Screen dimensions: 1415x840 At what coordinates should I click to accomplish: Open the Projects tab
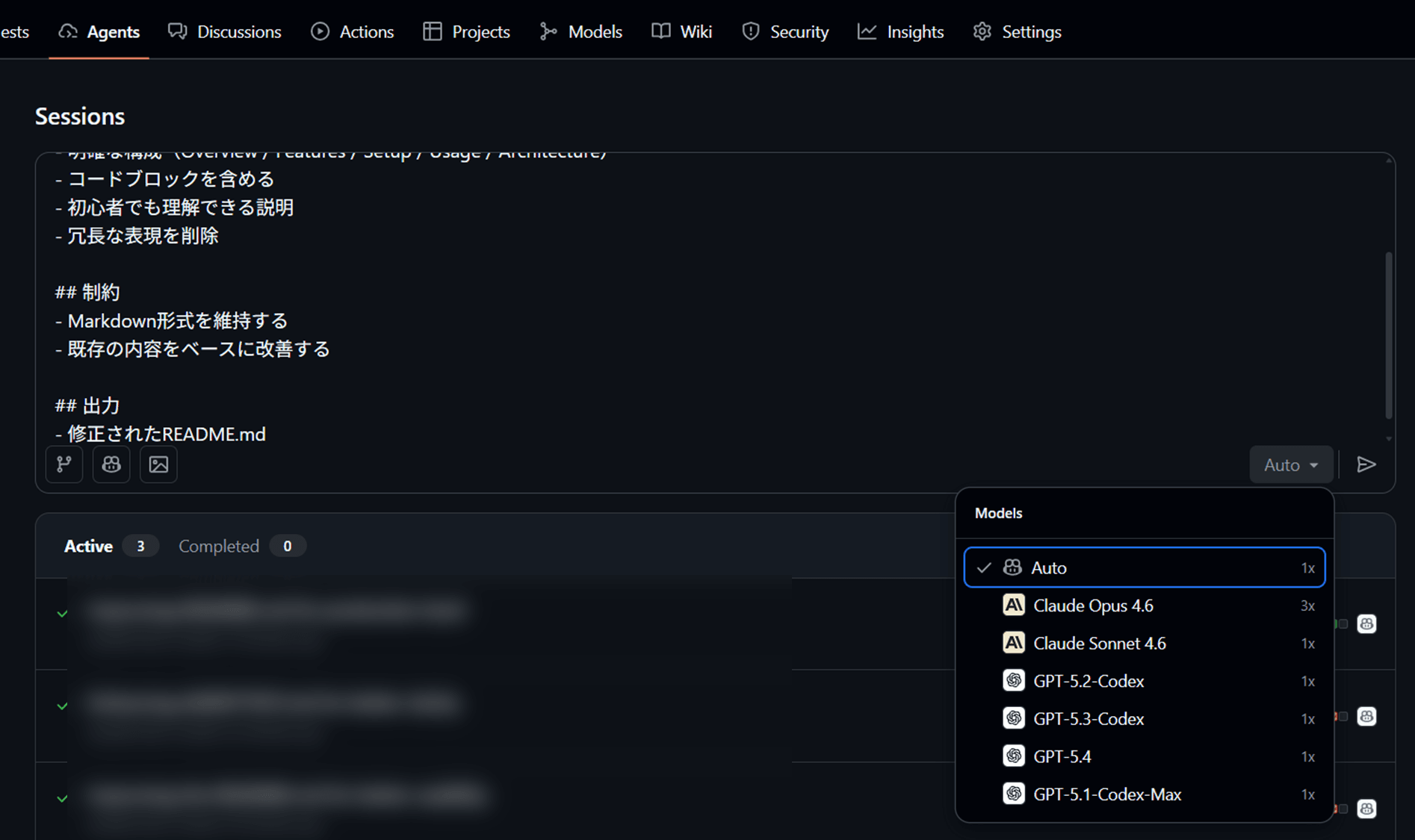(x=466, y=31)
